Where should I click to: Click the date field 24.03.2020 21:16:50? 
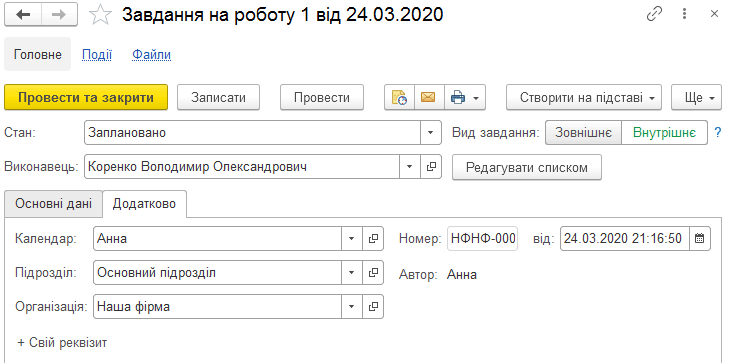click(624, 239)
